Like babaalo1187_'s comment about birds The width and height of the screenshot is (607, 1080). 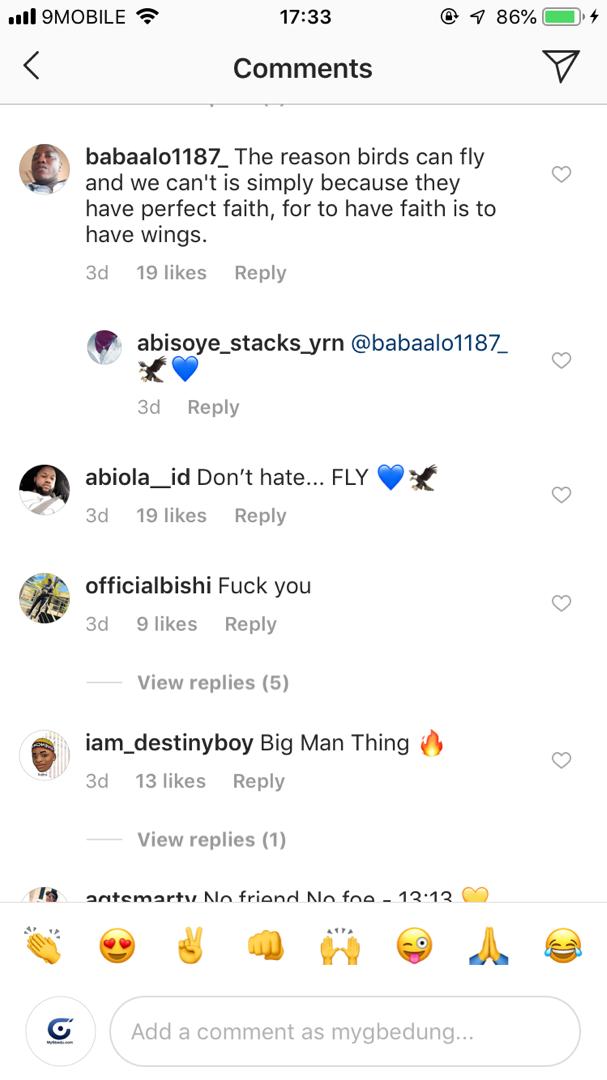[x=561, y=173]
